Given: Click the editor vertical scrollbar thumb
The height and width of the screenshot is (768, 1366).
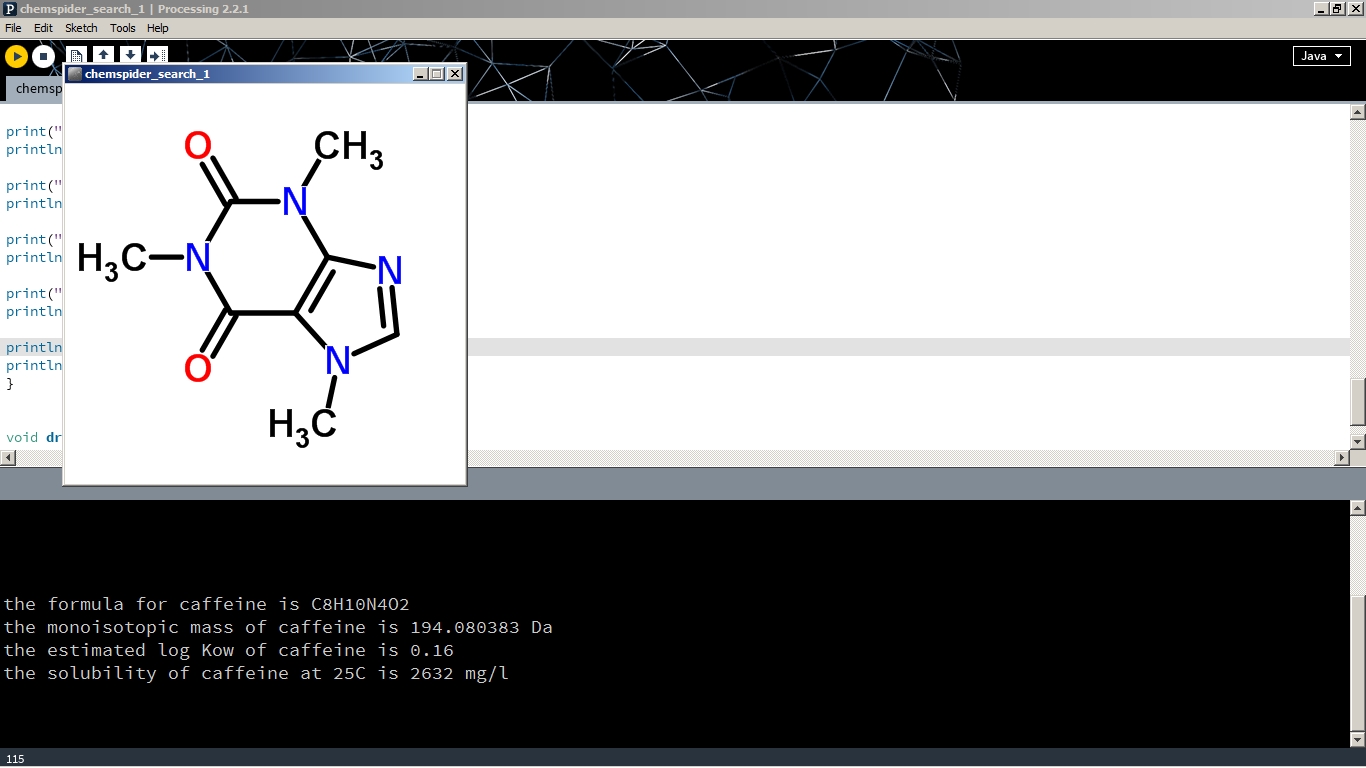Looking at the screenshot, I should pos(1357,402).
